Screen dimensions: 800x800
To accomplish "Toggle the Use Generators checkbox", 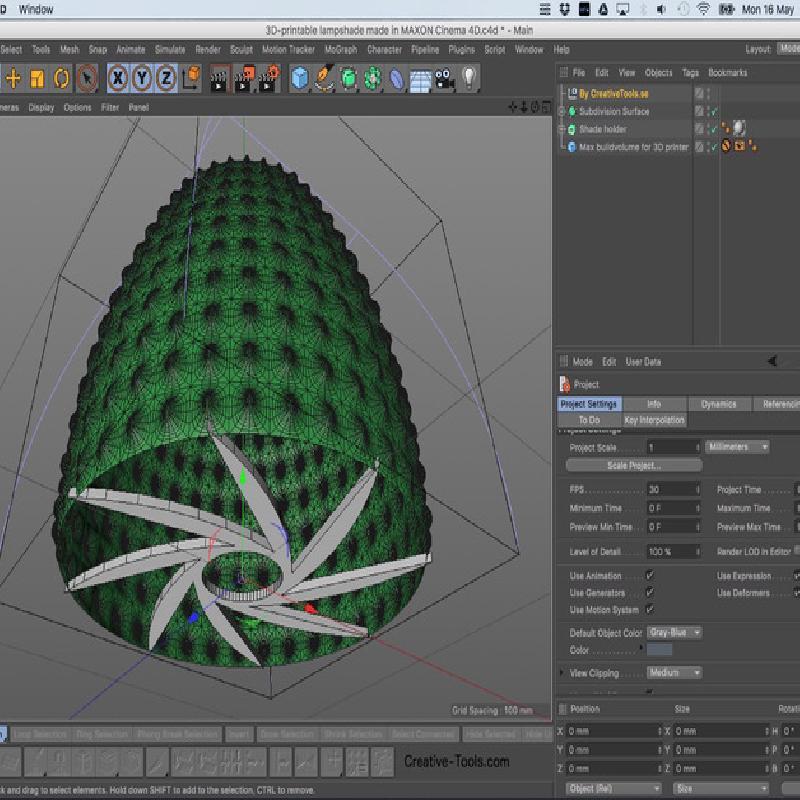I will [x=650, y=593].
